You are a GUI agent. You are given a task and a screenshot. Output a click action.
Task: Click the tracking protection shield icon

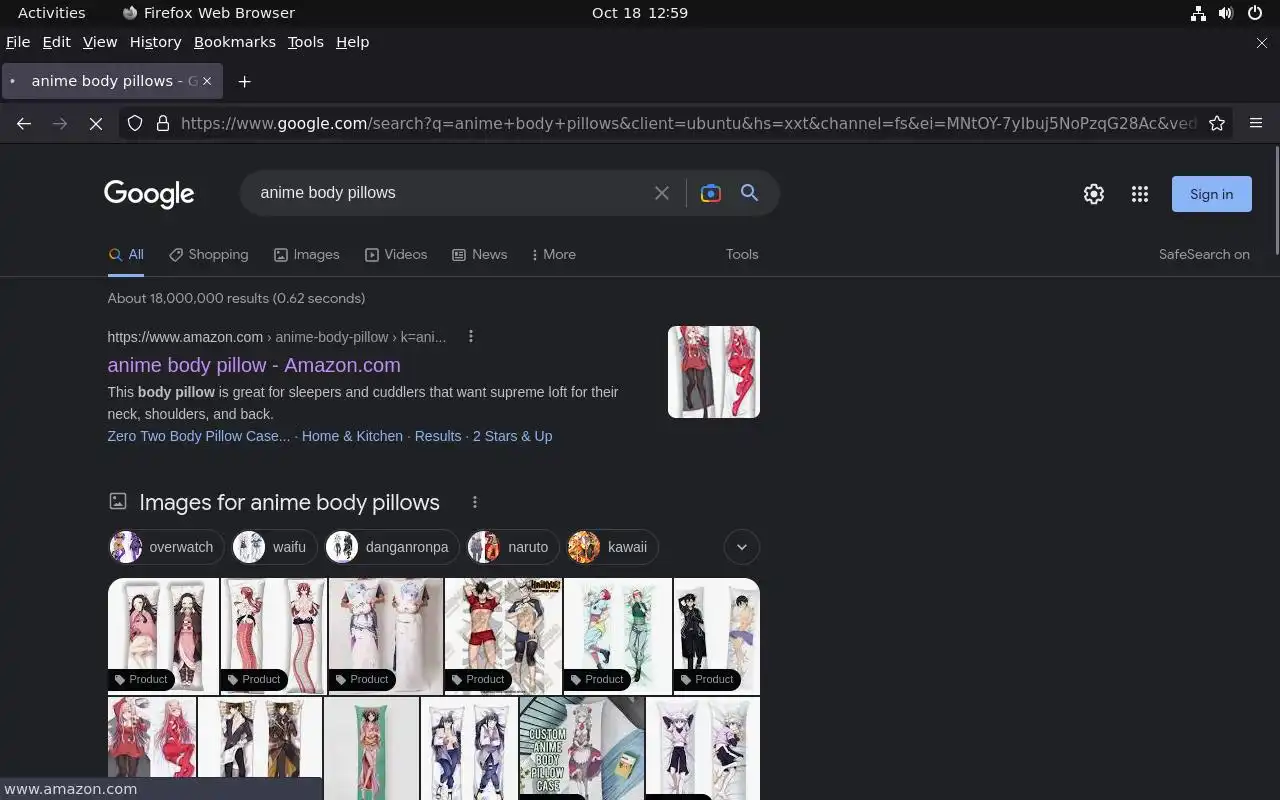(x=135, y=123)
